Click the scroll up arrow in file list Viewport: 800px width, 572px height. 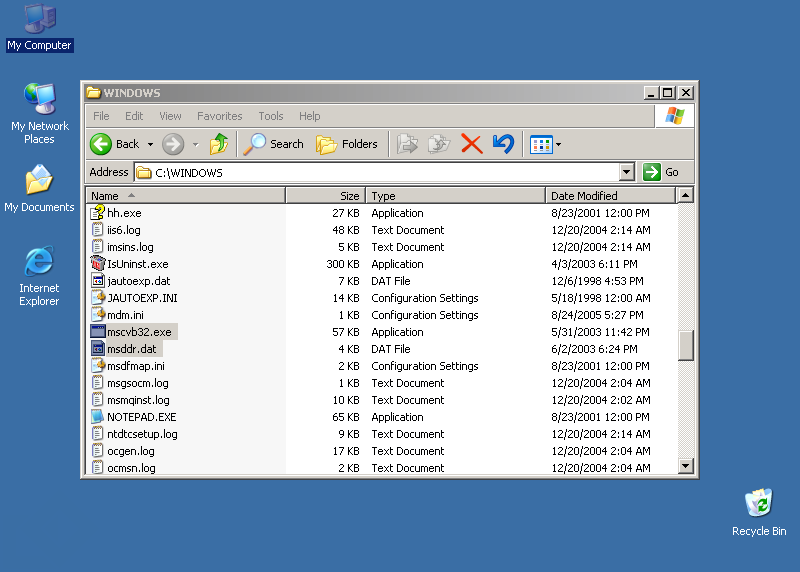686,195
